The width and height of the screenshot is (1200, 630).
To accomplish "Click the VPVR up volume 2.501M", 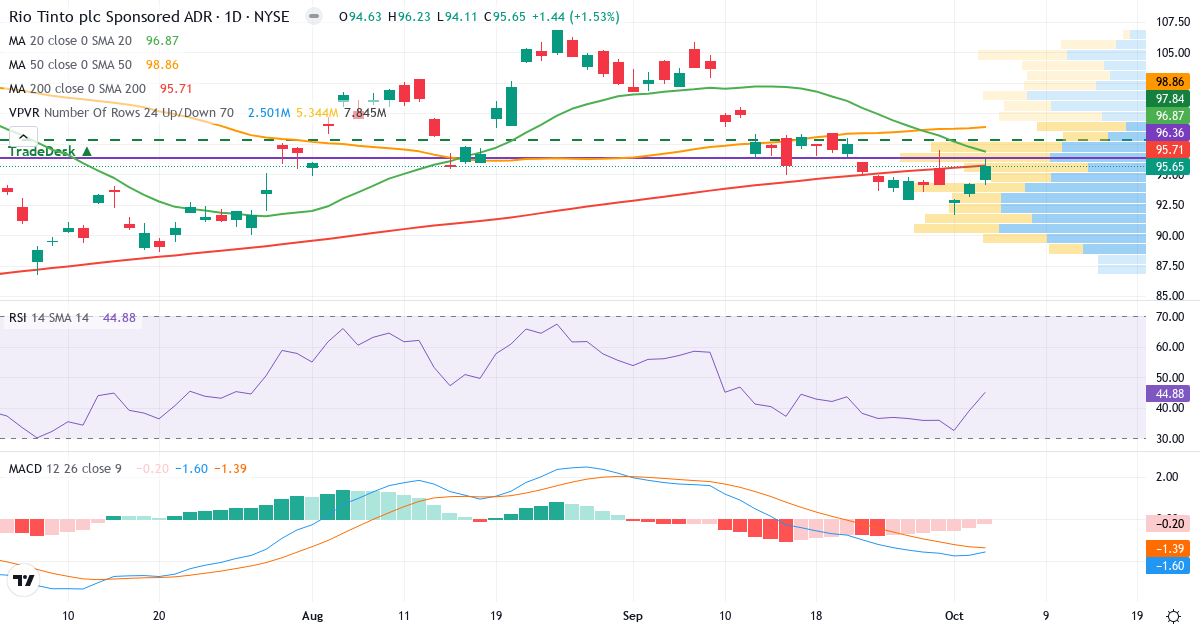I will point(269,112).
